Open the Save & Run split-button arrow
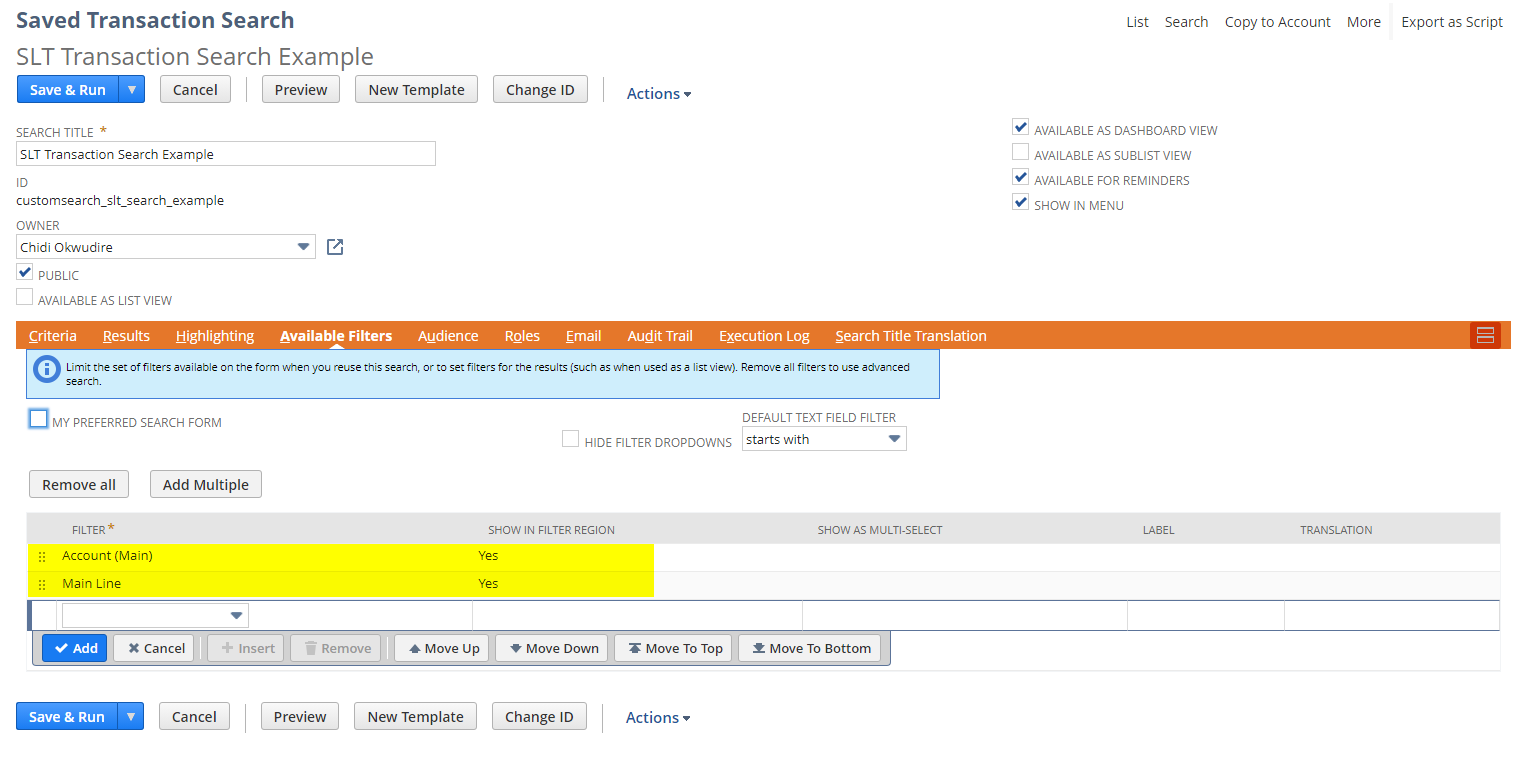Image resolution: width=1527 pixels, height=760 pixels. 131,89
